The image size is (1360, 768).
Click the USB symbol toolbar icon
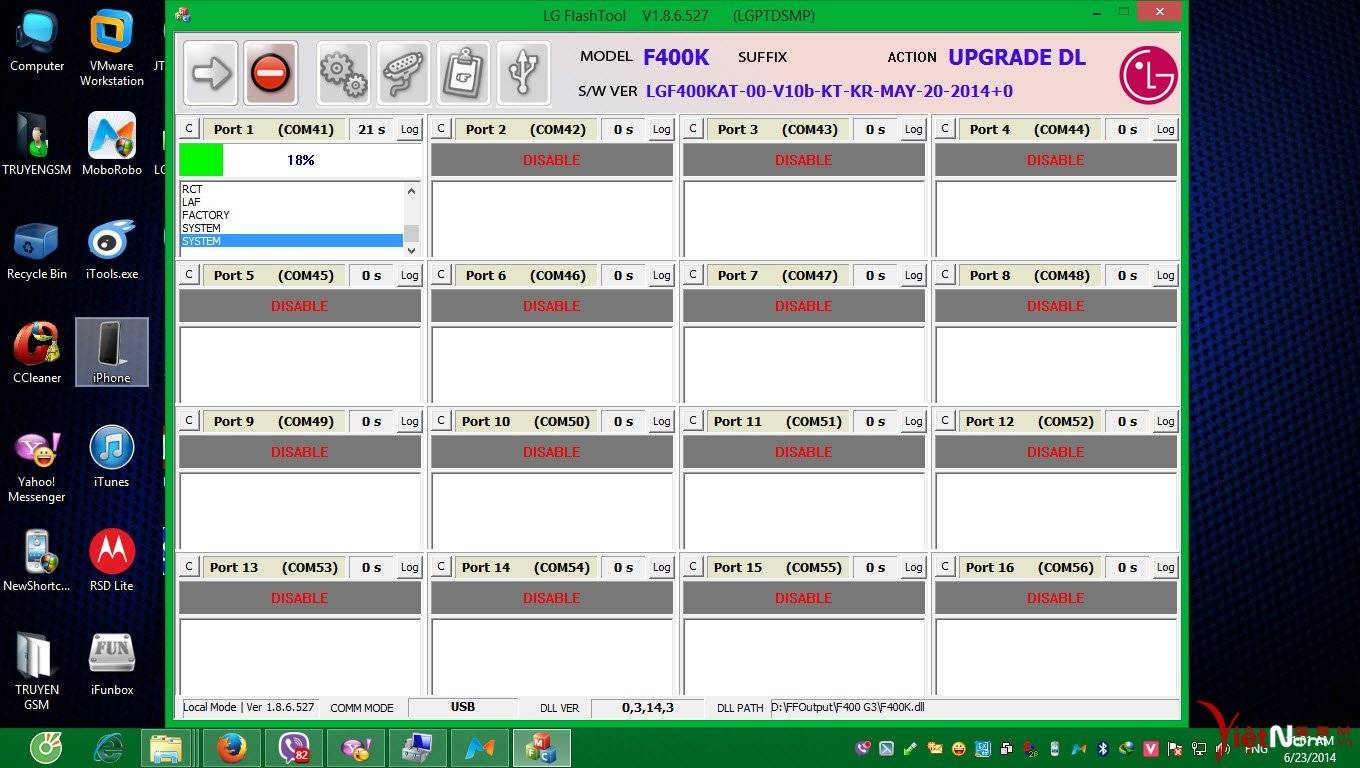pos(523,73)
